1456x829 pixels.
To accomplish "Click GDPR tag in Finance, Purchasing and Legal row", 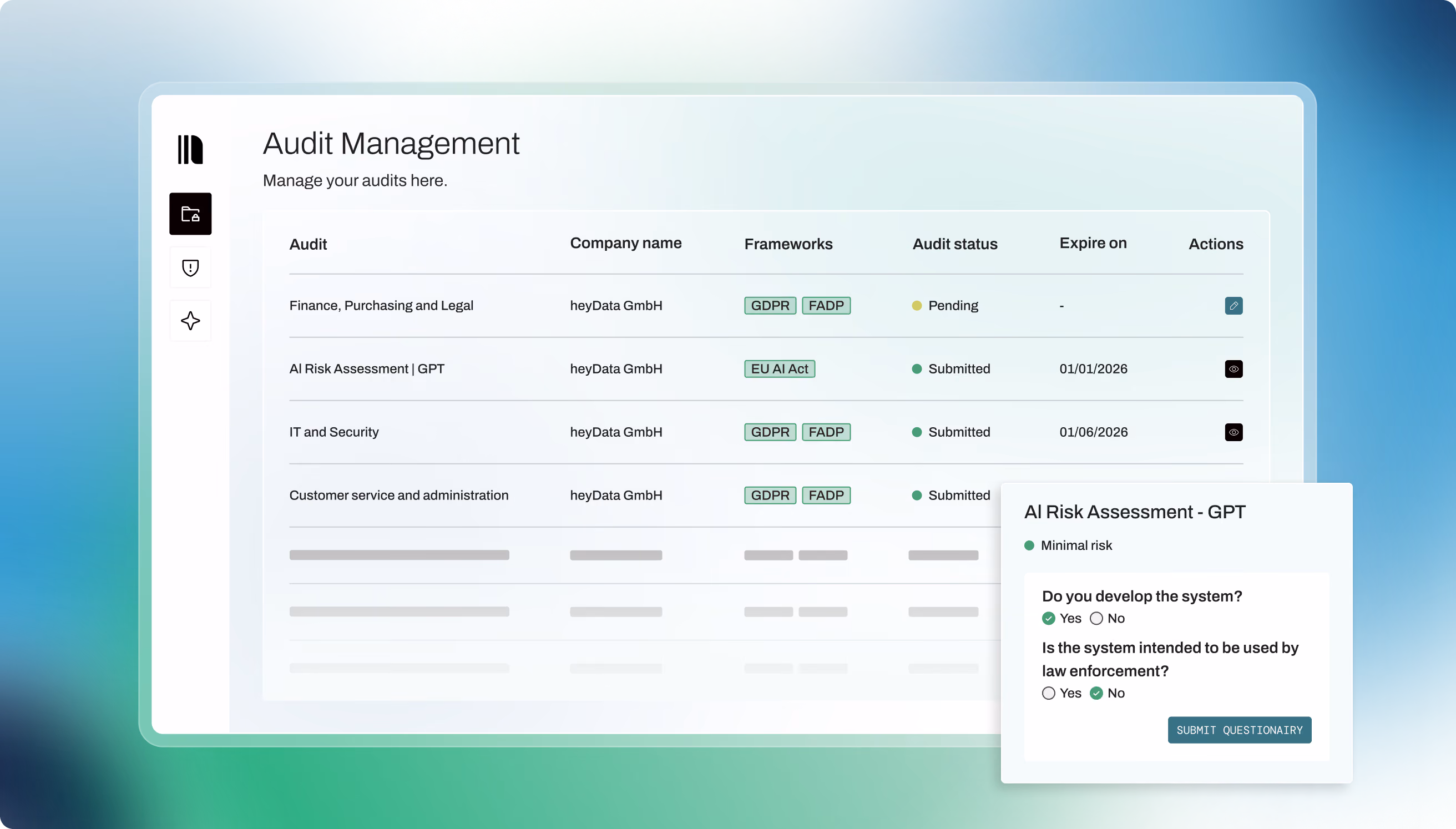I will 770,306.
